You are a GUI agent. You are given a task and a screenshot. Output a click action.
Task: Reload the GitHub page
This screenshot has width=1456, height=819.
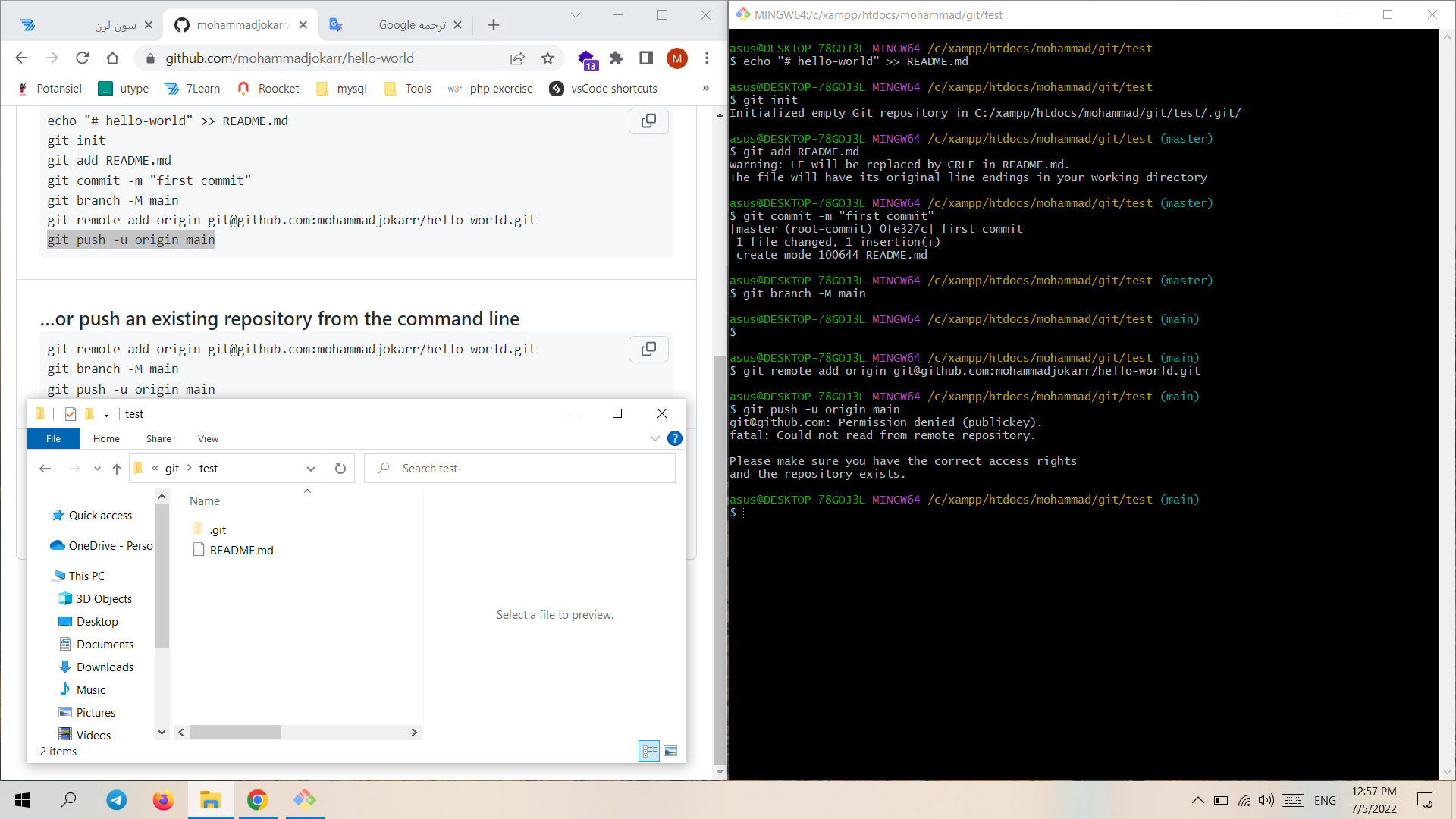coord(83,58)
